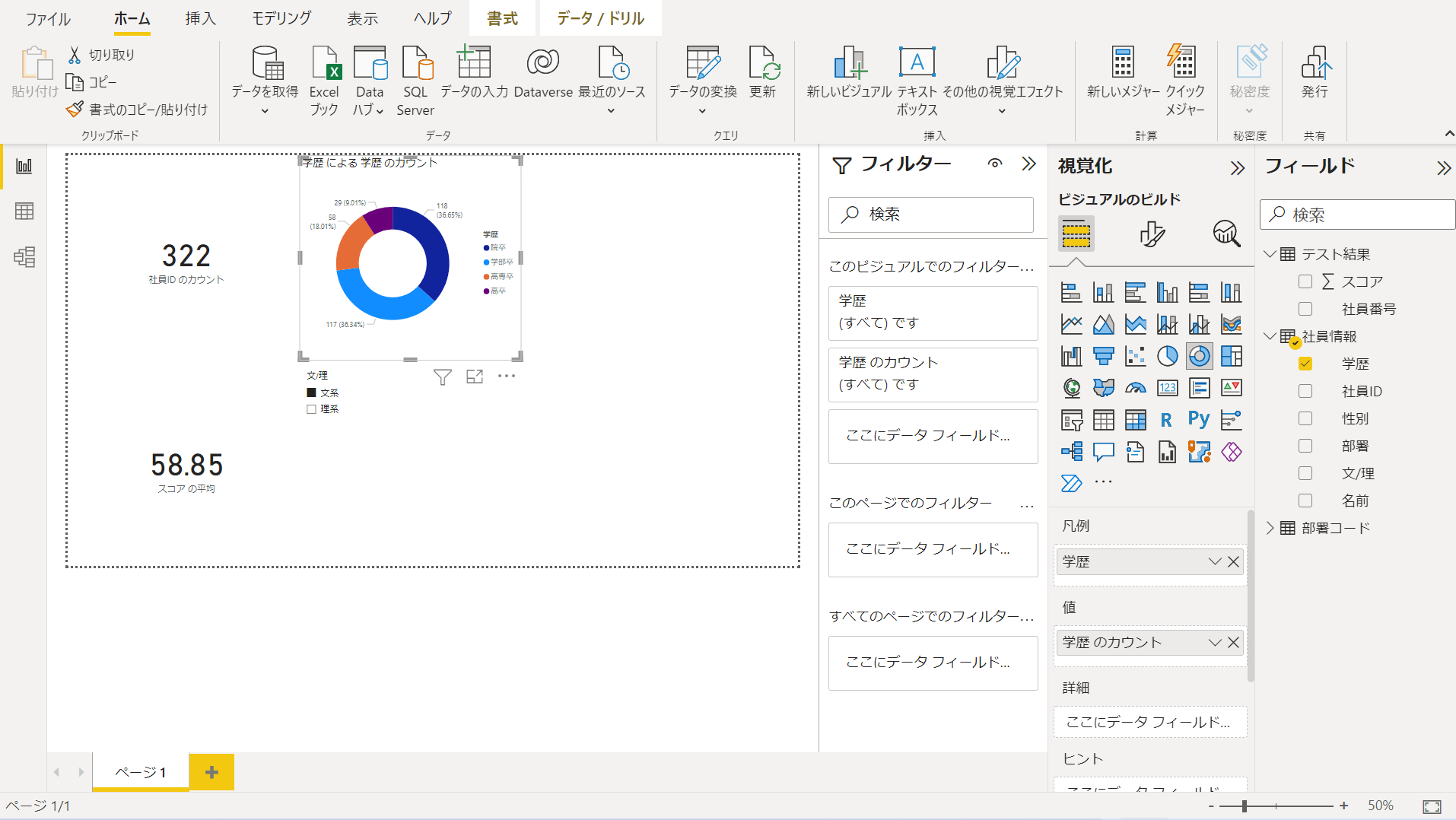1456x820 pixels.
Task: Switch to the model view icon
Action: tap(24, 257)
